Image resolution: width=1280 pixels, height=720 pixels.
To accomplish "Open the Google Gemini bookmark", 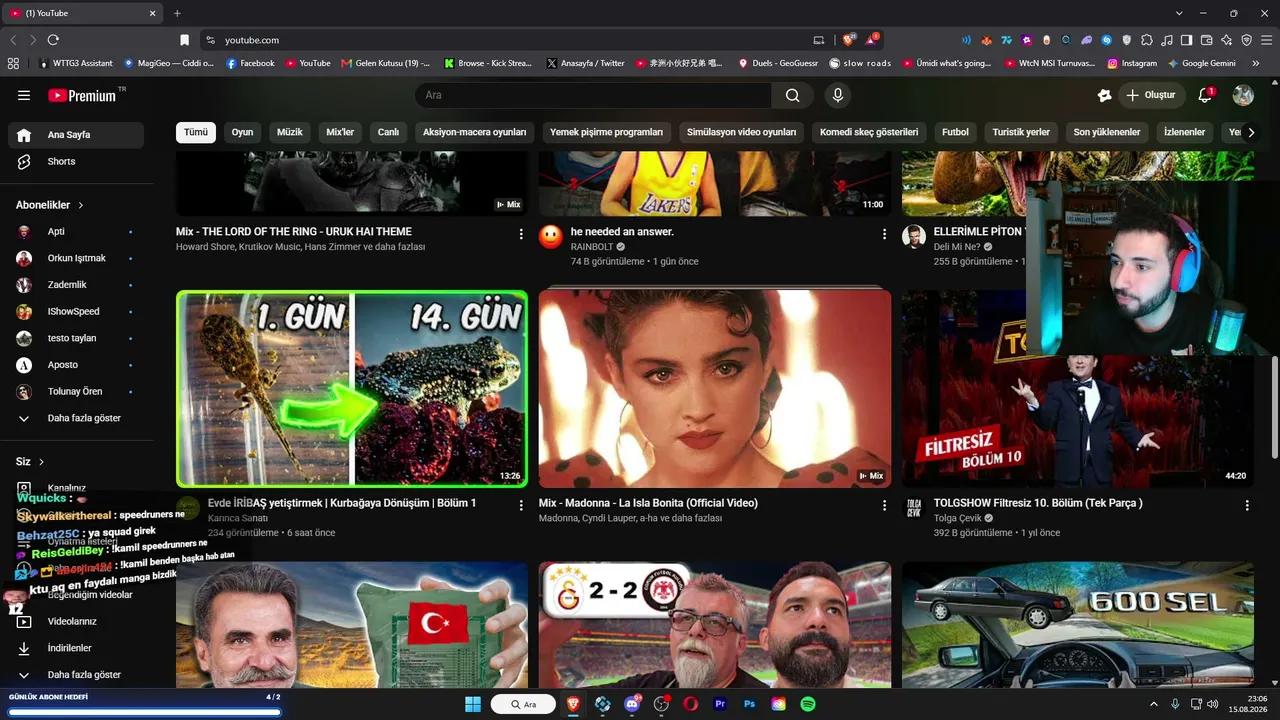I will click(1201, 63).
